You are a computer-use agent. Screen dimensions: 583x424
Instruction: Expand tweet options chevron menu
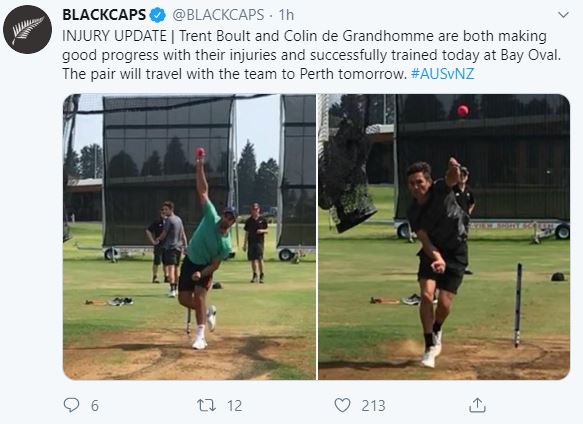pyautogui.click(x=564, y=15)
